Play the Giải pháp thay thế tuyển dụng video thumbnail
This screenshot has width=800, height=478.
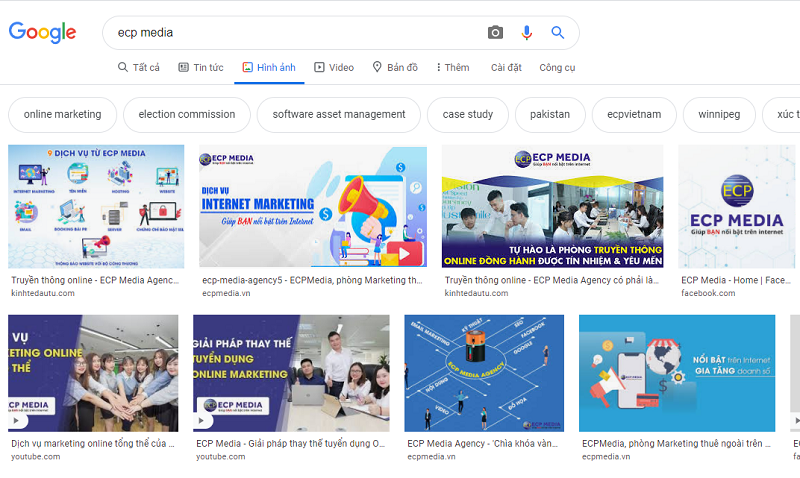pyautogui.click(x=291, y=373)
